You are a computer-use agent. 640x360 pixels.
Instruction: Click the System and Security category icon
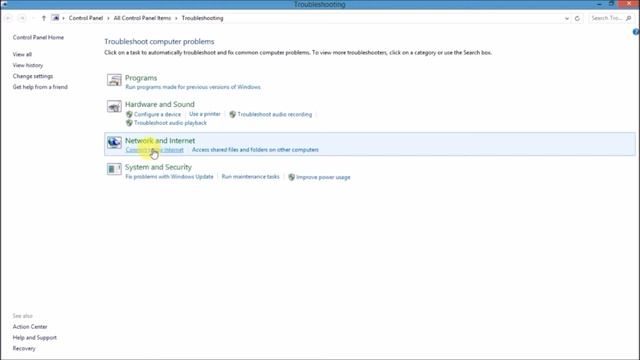(x=114, y=169)
